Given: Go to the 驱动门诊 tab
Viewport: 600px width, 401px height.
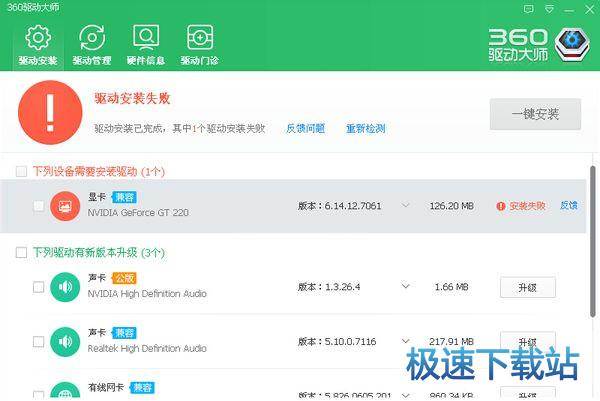Looking at the screenshot, I should 199,45.
